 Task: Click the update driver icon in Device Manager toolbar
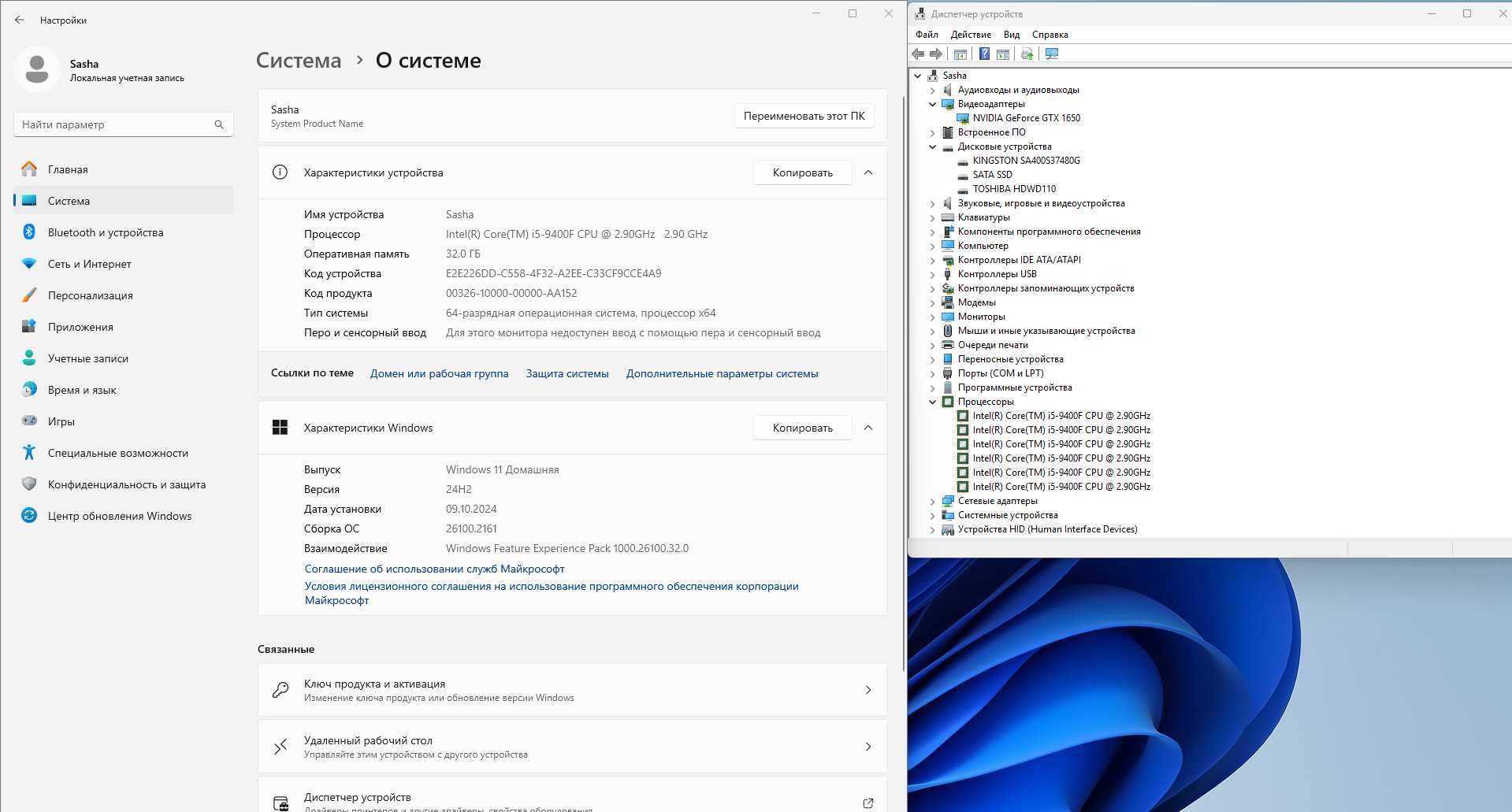(x=1027, y=54)
